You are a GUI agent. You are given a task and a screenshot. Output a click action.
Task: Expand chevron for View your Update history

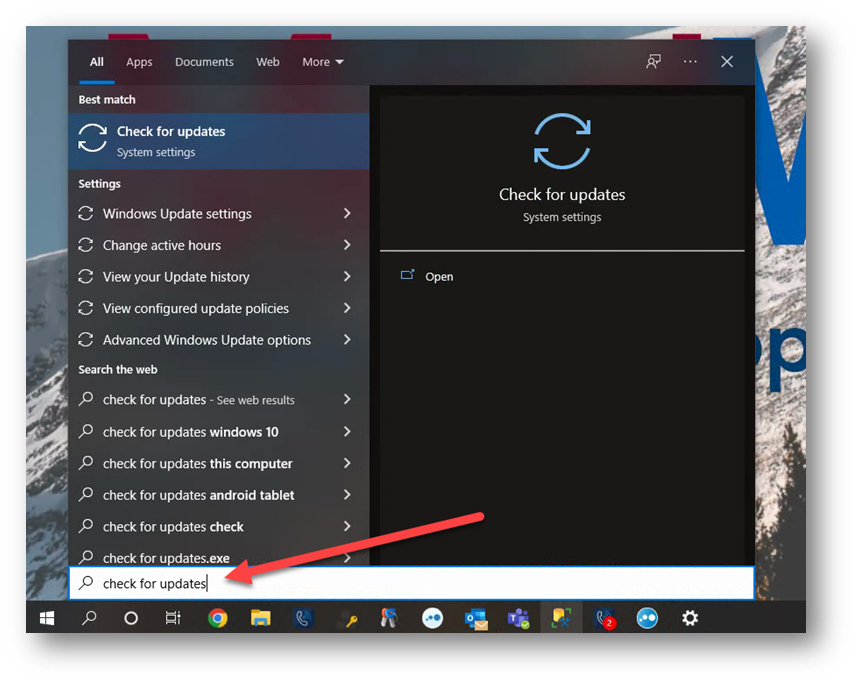pyautogui.click(x=347, y=277)
